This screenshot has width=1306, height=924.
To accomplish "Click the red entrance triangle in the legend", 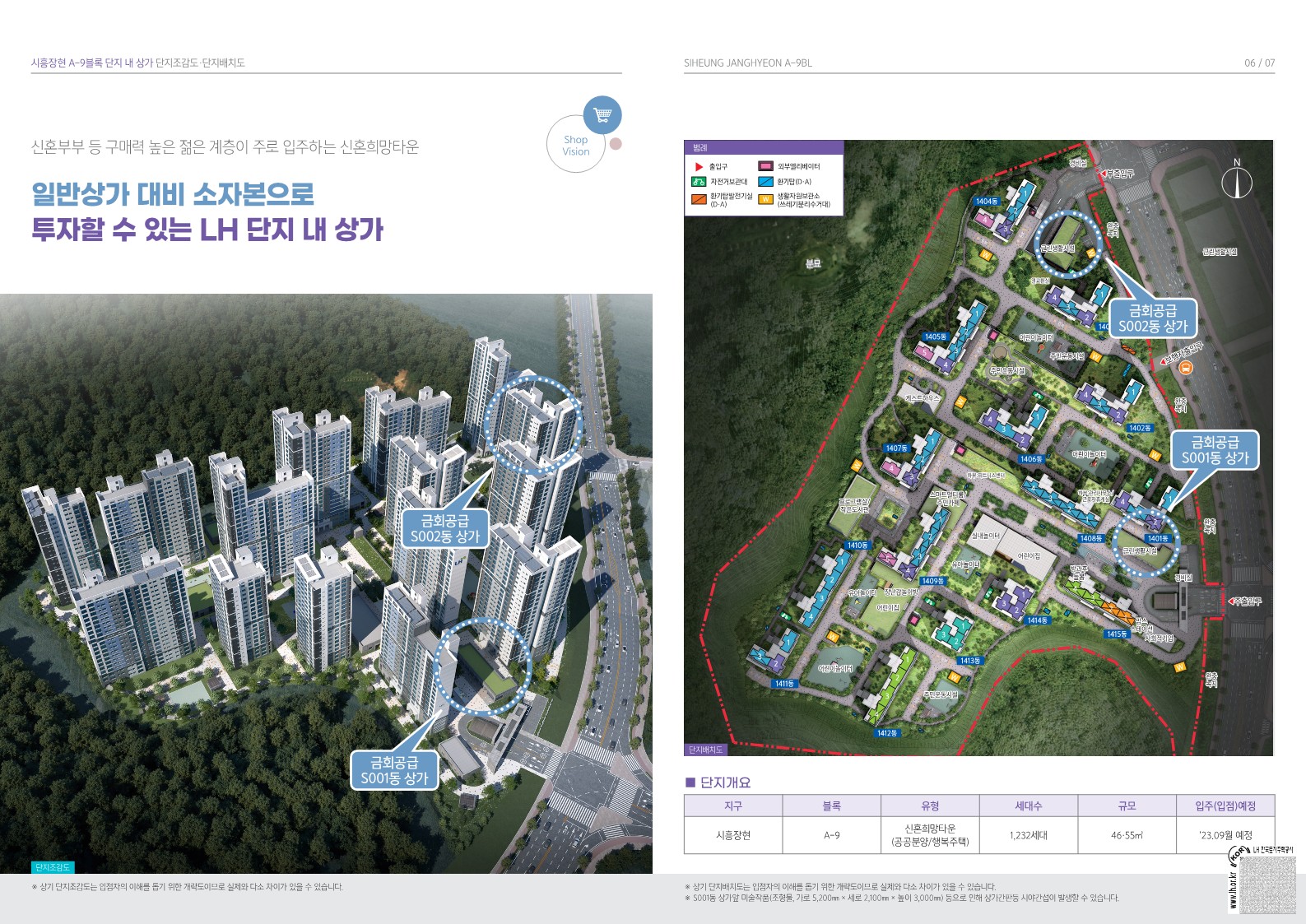I will tap(699, 167).
